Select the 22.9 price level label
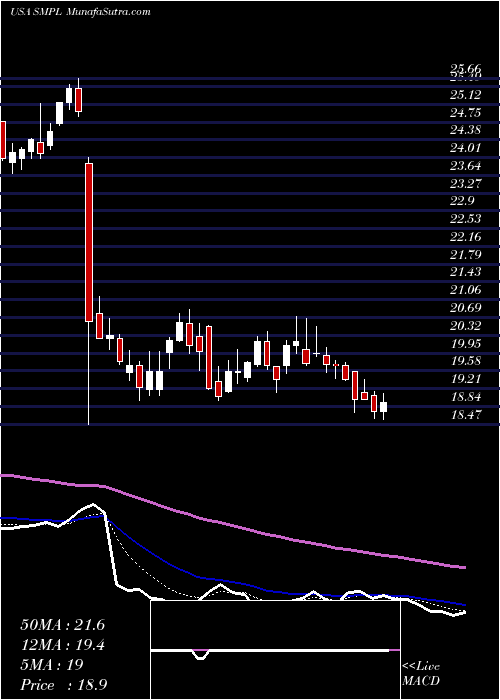500x700 pixels. [462, 201]
